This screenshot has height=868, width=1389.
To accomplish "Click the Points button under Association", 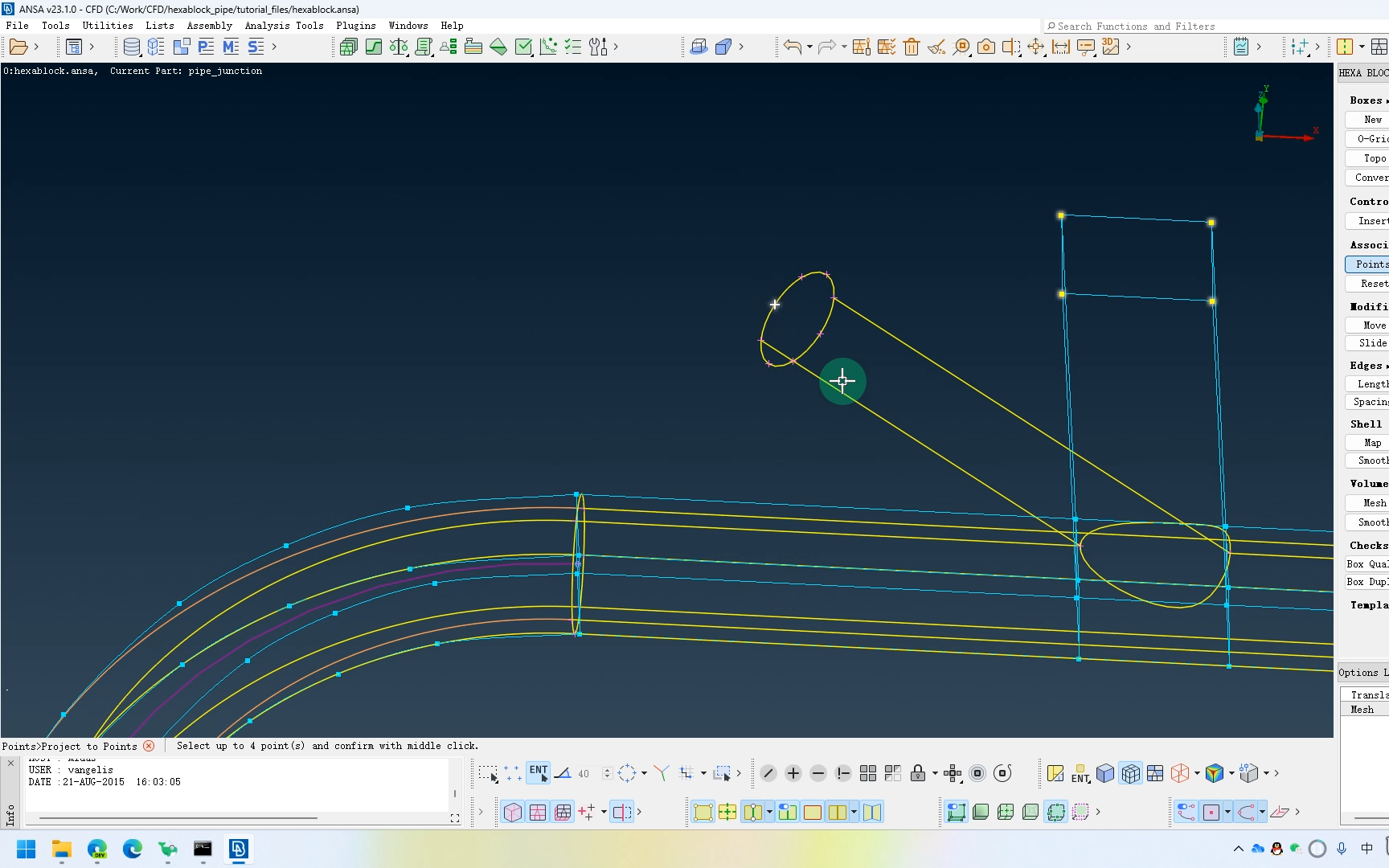I will pos(1367,264).
